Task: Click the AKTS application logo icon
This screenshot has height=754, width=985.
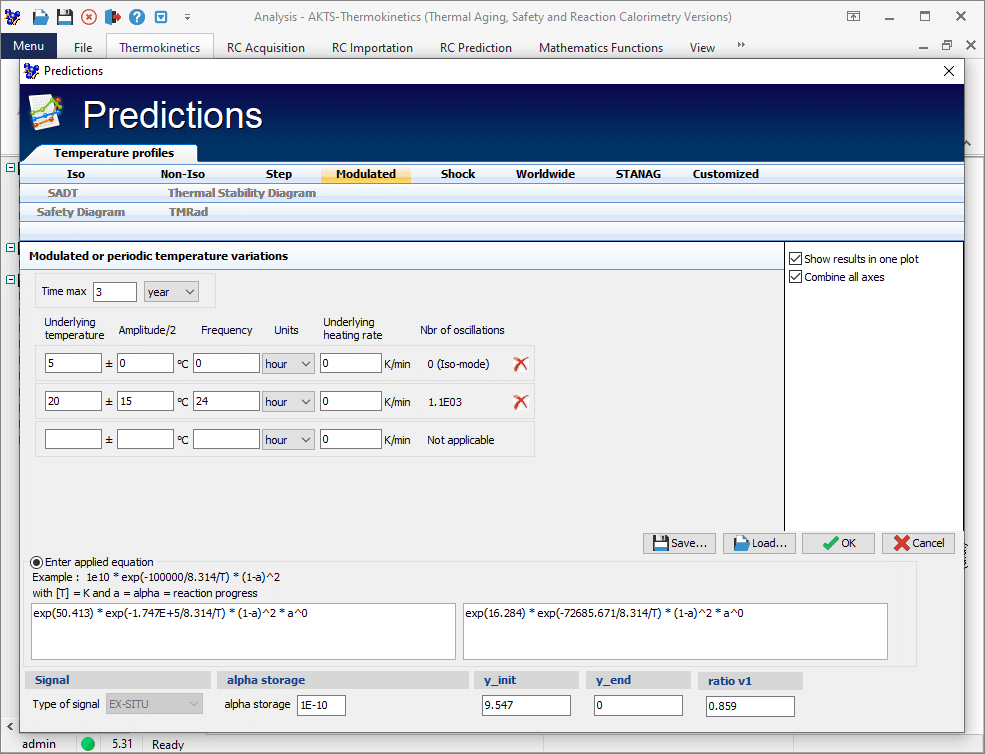Action: click(x=13, y=17)
